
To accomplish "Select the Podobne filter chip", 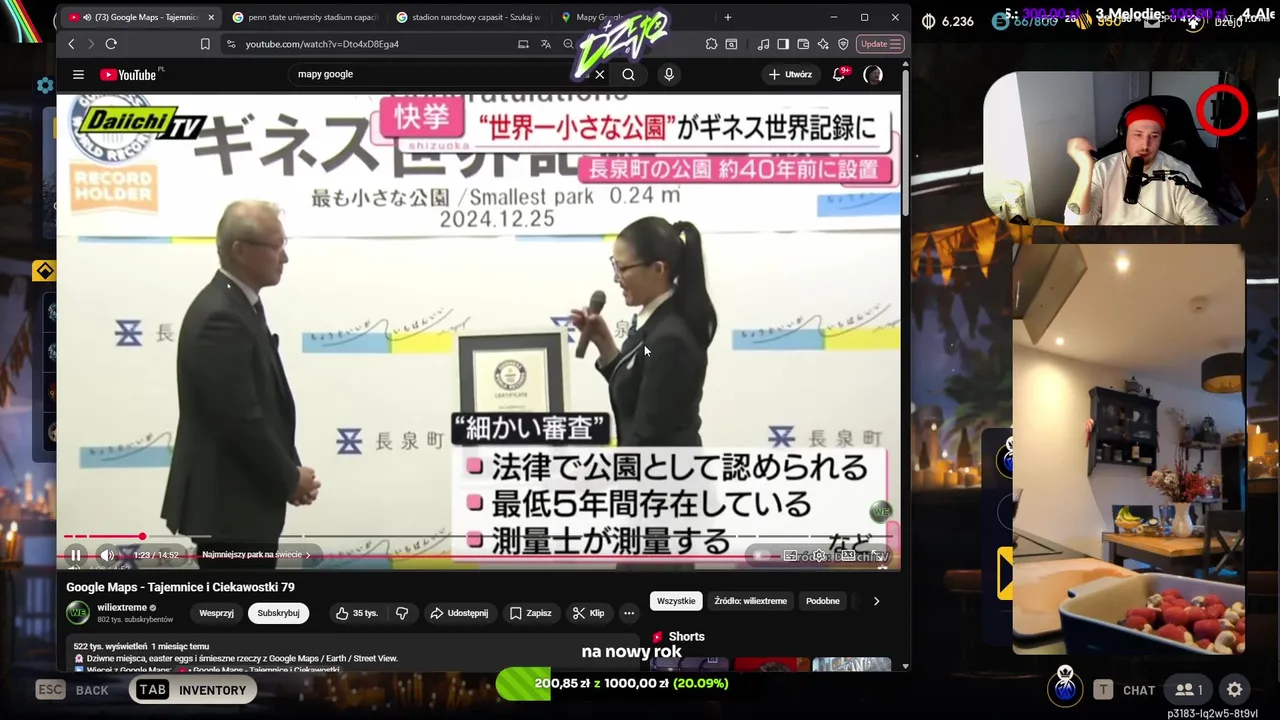I will (x=823, y=601).
